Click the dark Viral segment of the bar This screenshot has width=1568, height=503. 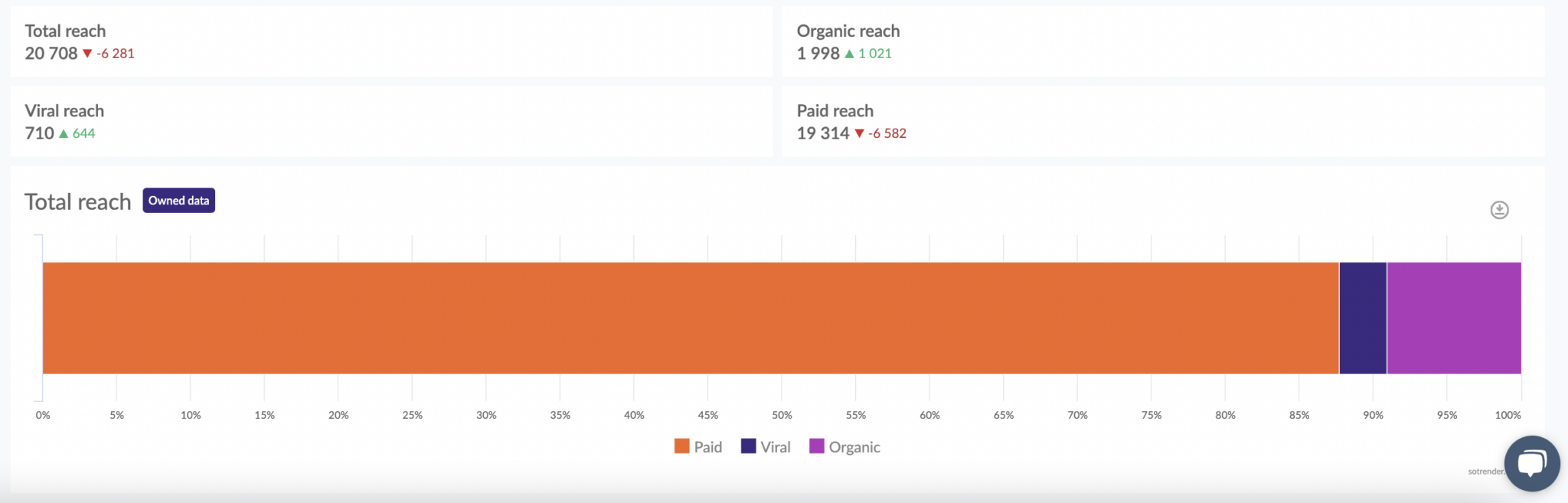1362,318
